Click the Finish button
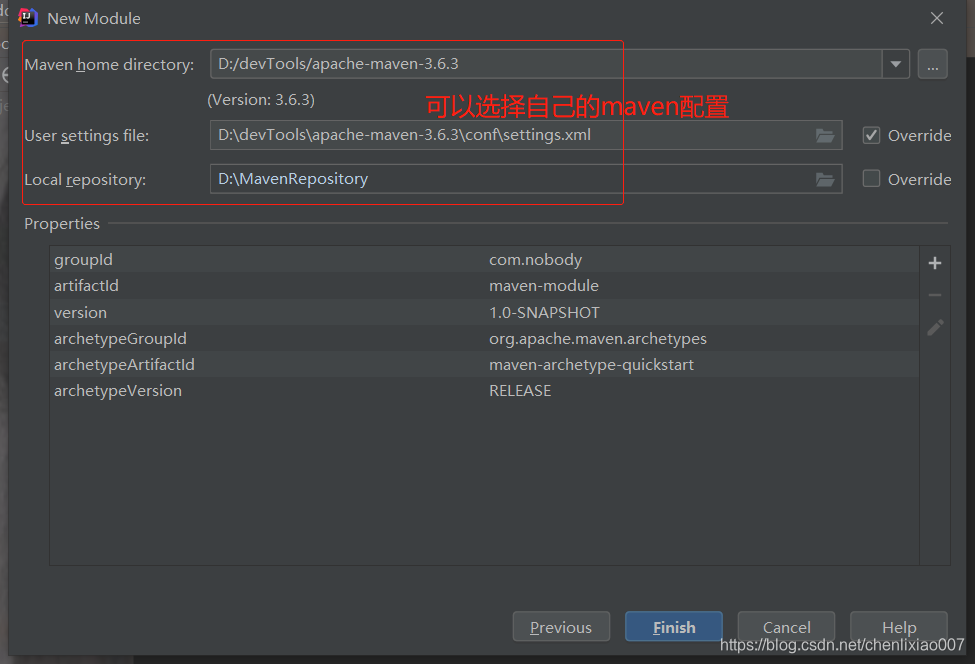 pos(674,627)
